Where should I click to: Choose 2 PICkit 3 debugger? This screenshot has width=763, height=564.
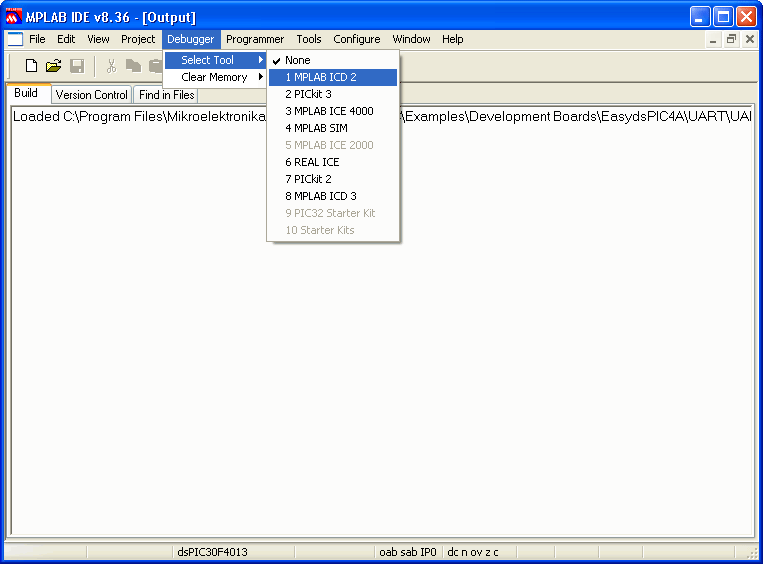(x=333, y=94)
